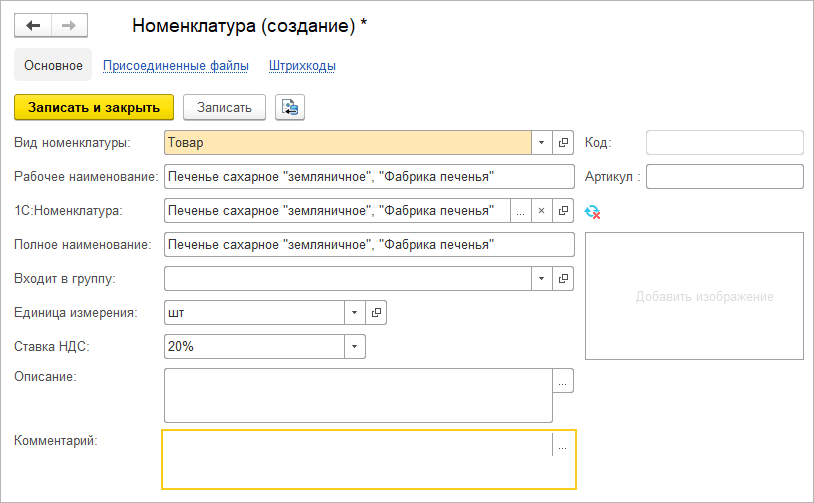
Task: Click the icon button next to Записать
Action: pyautogui.click(x=290, y=107)
